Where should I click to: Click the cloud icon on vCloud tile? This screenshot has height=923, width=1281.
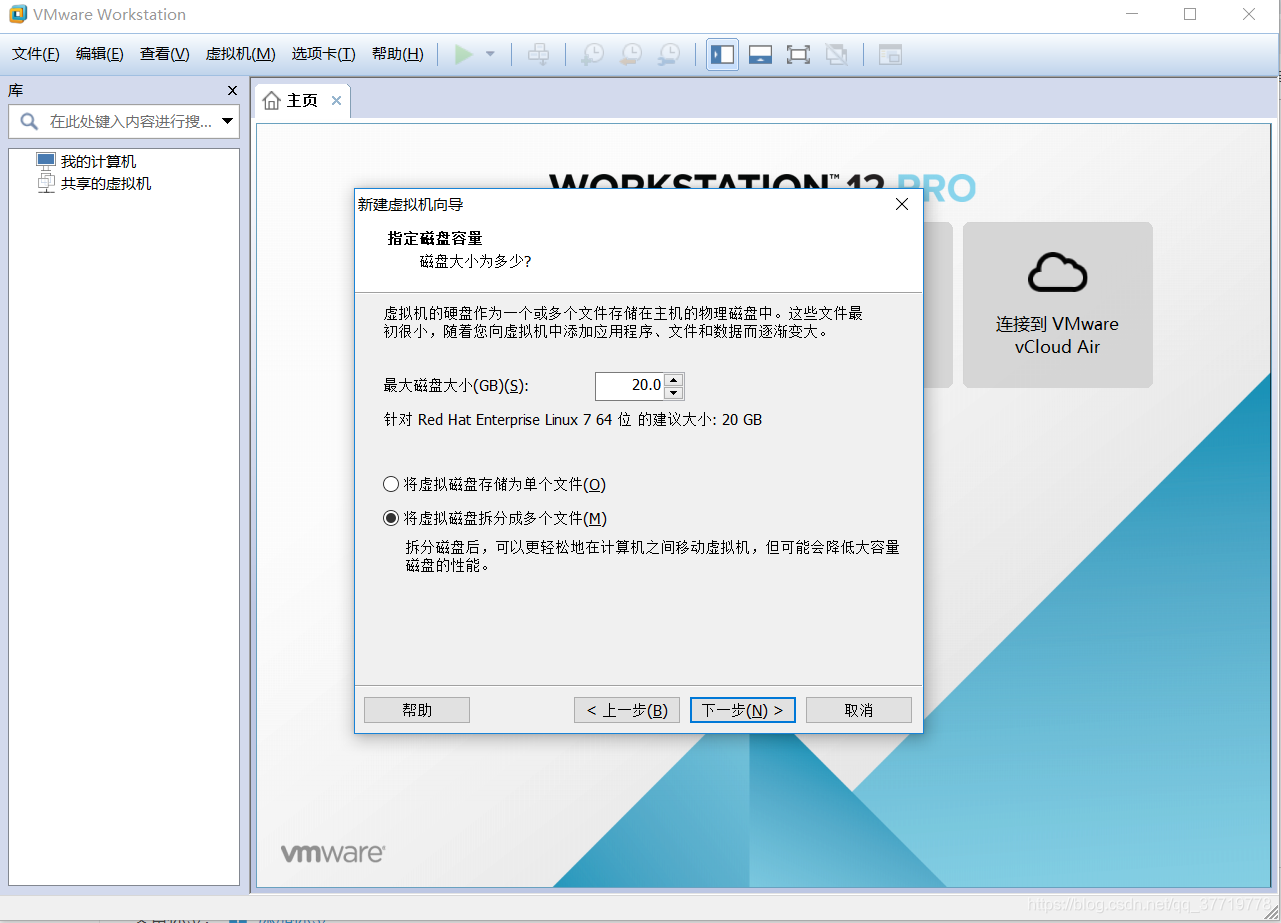pos(1058,271)
